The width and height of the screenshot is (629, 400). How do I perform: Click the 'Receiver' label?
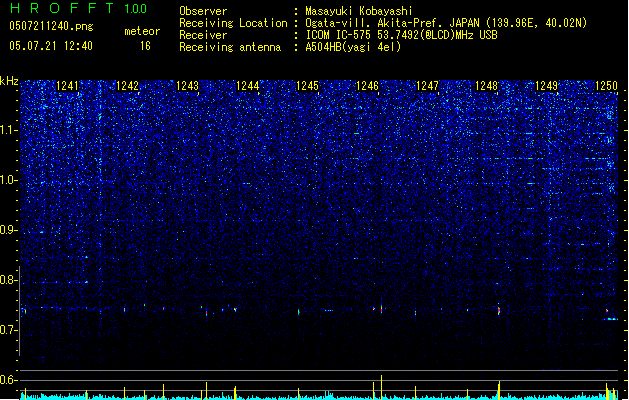point(203,35)
